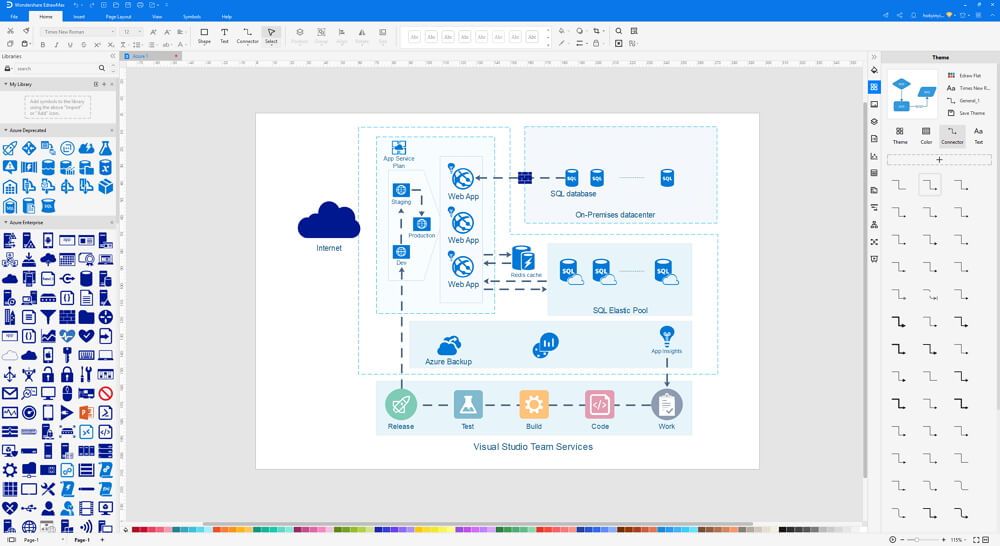This screenshot has width=1000, height=546.
Task: Activate the Select pointer tool
Action: (271, 36)
